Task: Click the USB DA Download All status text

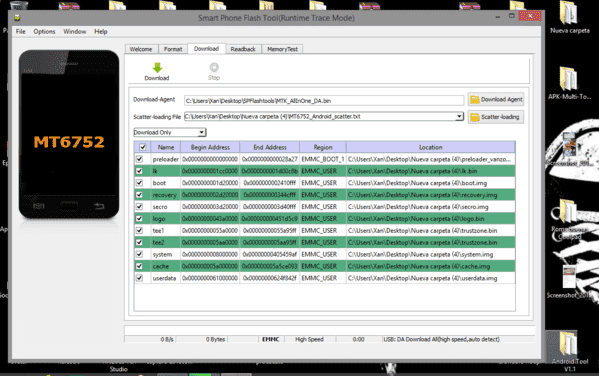Action: point(441,339)
